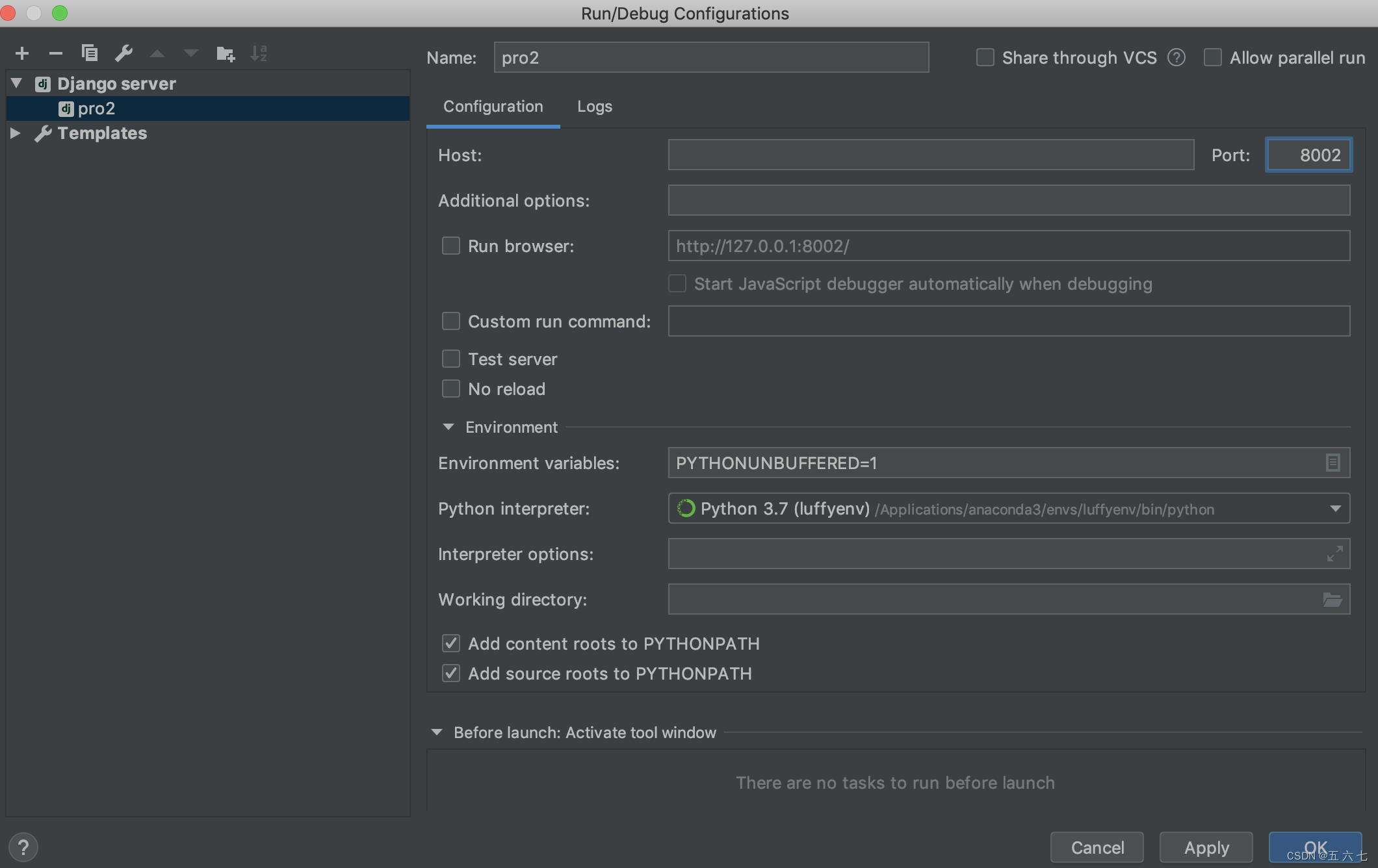Collapse the Django server tree node

pos(17,83)
